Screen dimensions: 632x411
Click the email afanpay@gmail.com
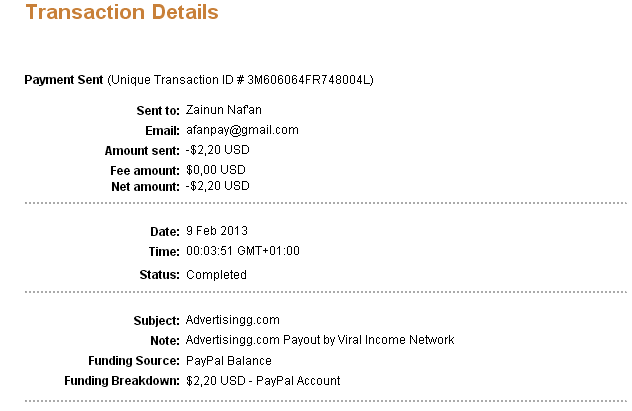coord(242,130)
